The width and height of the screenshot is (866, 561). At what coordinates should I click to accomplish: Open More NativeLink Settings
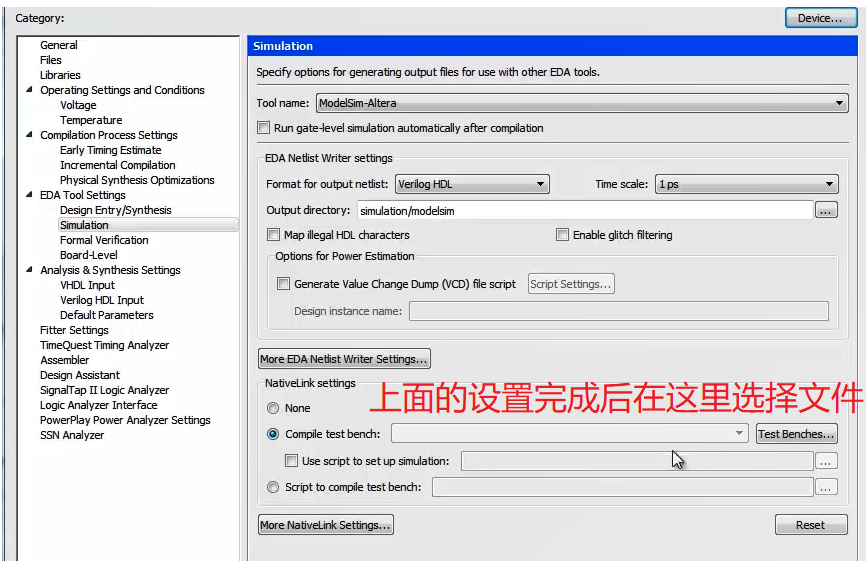pyautogui.click(x=326, y=525)
